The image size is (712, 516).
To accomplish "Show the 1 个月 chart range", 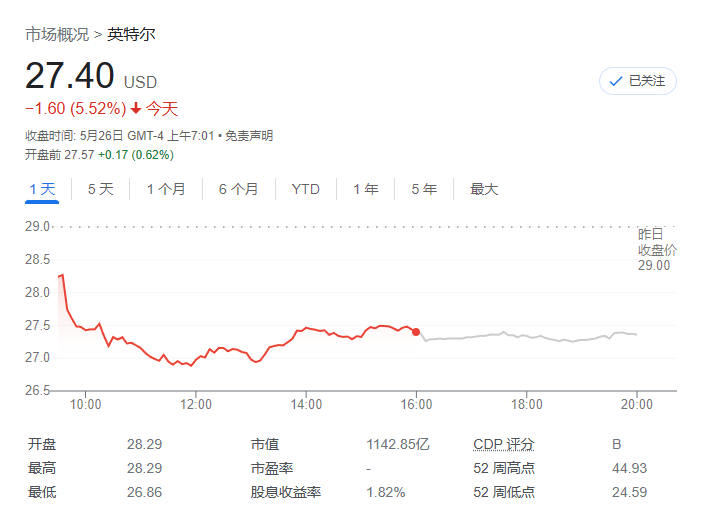I will [x=166, y=189].
